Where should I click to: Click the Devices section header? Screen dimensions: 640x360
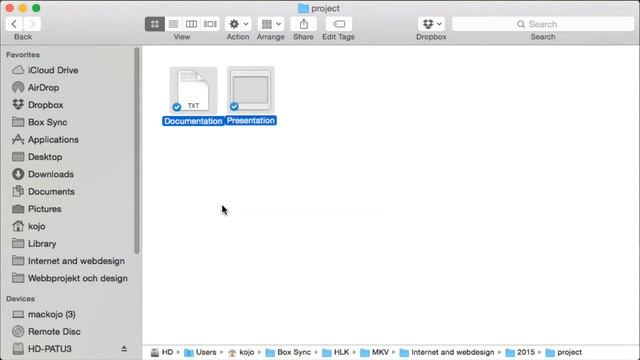(20, 299)
